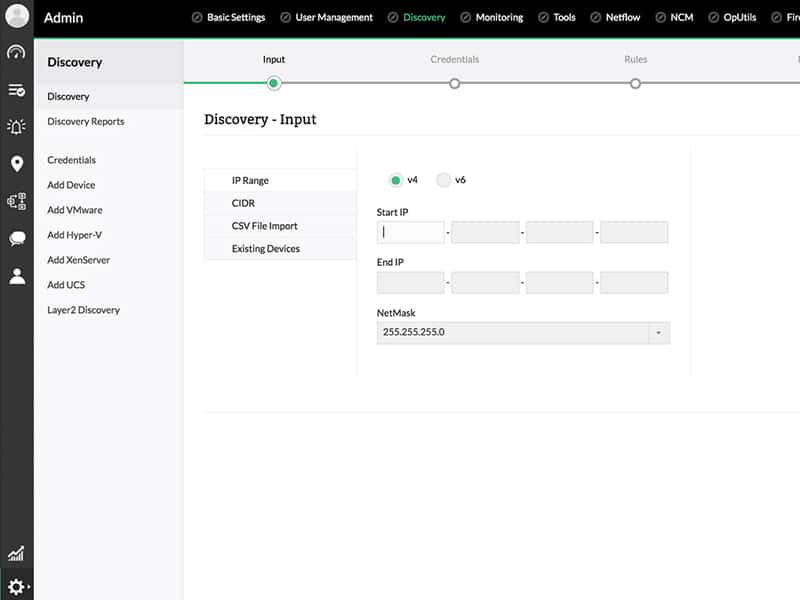Open Discovery Reports in the side panel

click(x=86, y=122)
